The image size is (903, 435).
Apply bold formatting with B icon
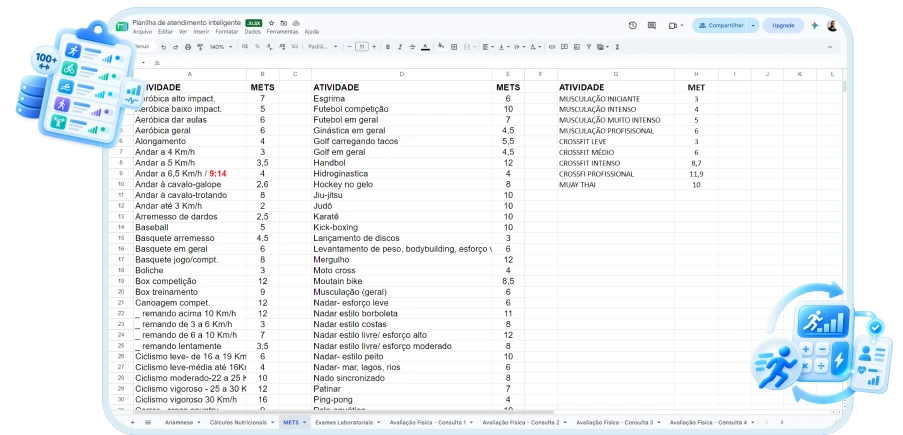click(x=388, y=47)
